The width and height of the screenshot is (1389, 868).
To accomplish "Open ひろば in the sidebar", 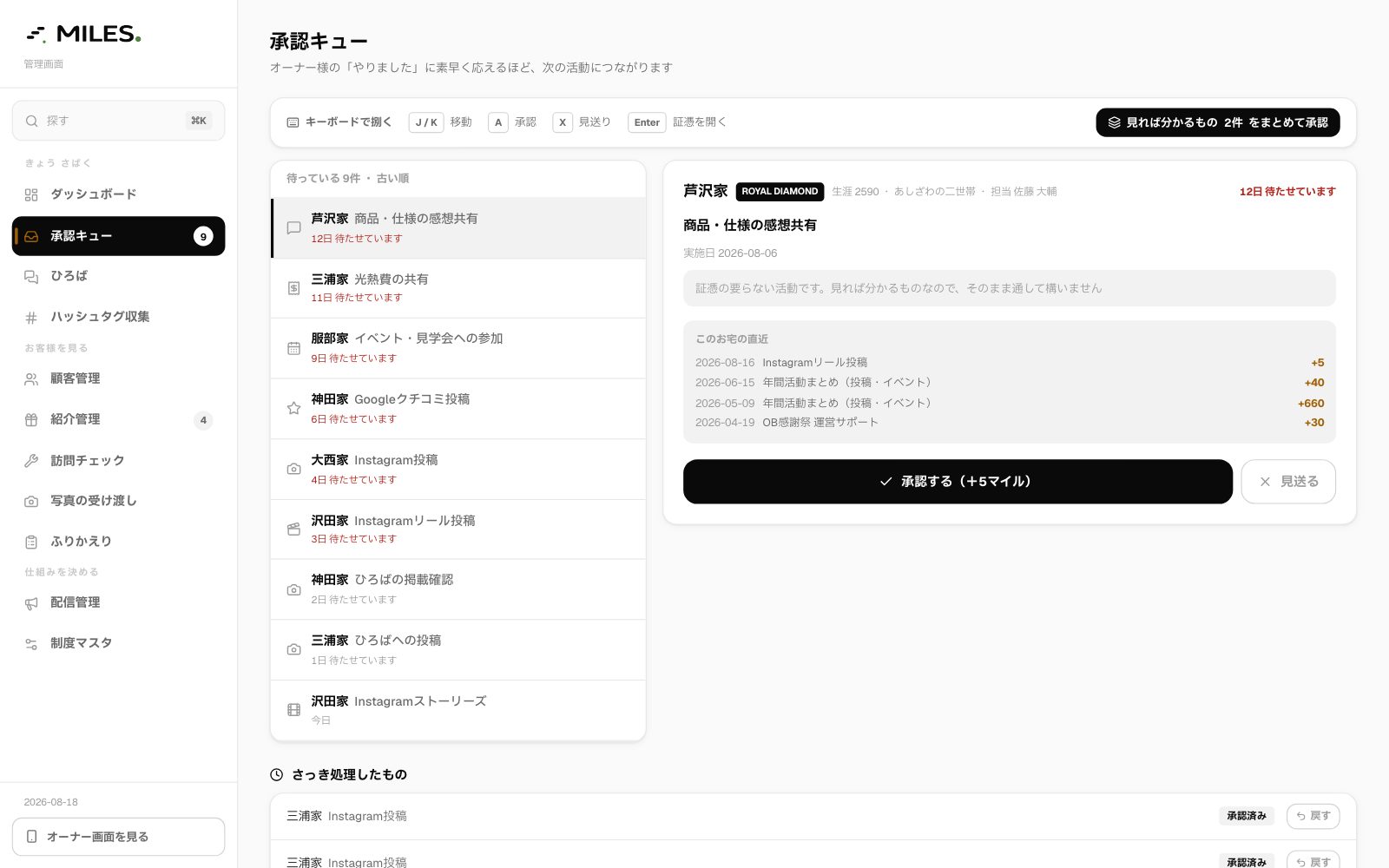I will tap(119, 276).
